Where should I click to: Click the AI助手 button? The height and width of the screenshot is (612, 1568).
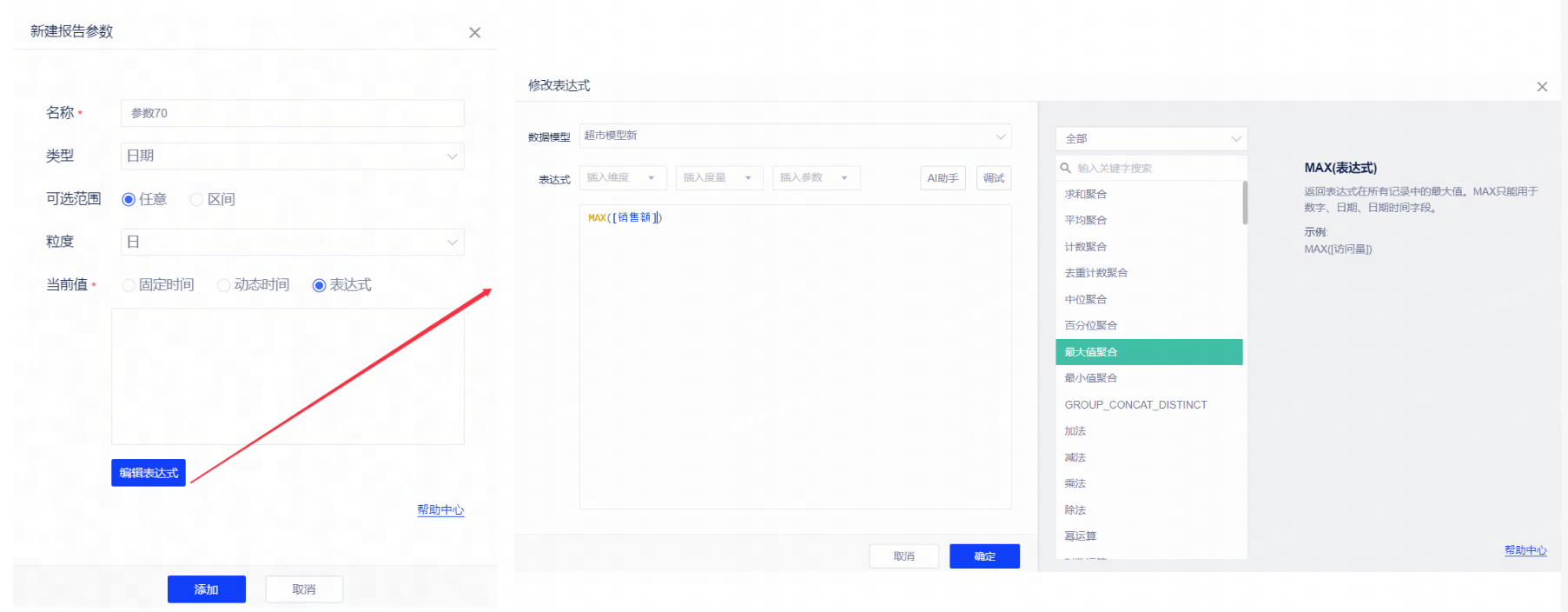coord(943,178)
